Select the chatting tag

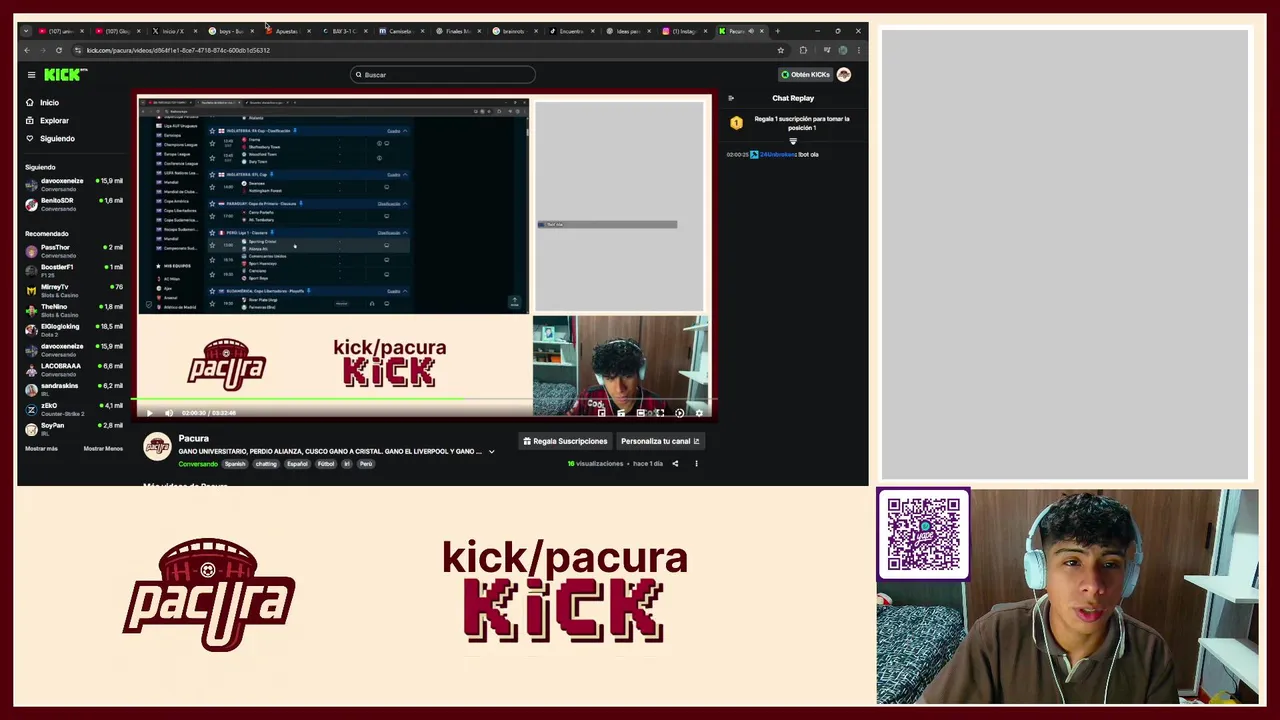[266, 464]
